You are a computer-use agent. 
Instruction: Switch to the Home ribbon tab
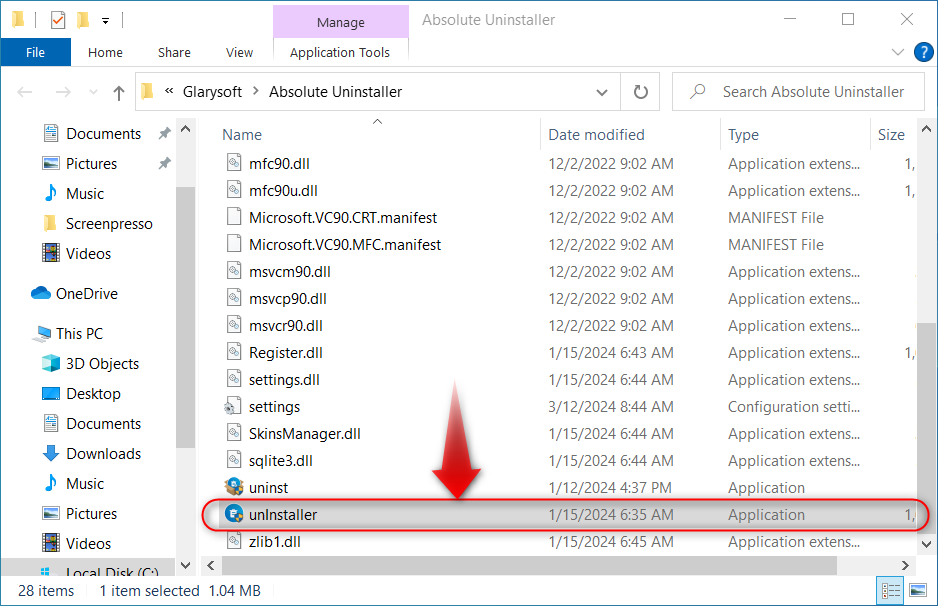coord(105,52)
